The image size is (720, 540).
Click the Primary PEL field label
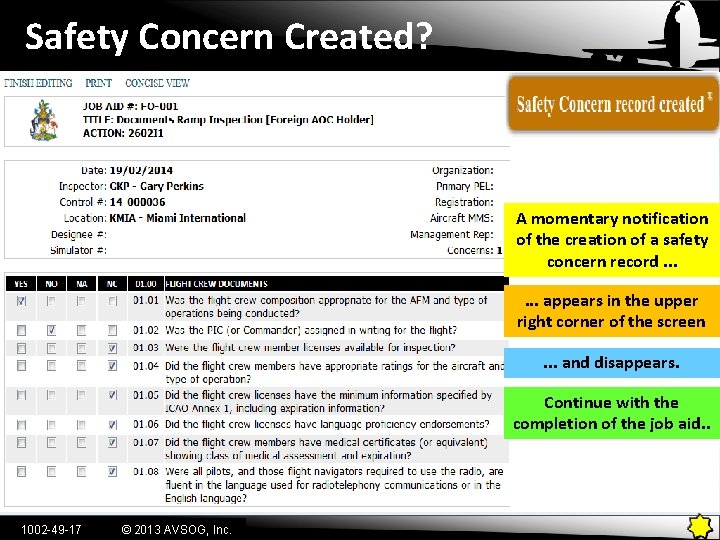tap(465, 186)
